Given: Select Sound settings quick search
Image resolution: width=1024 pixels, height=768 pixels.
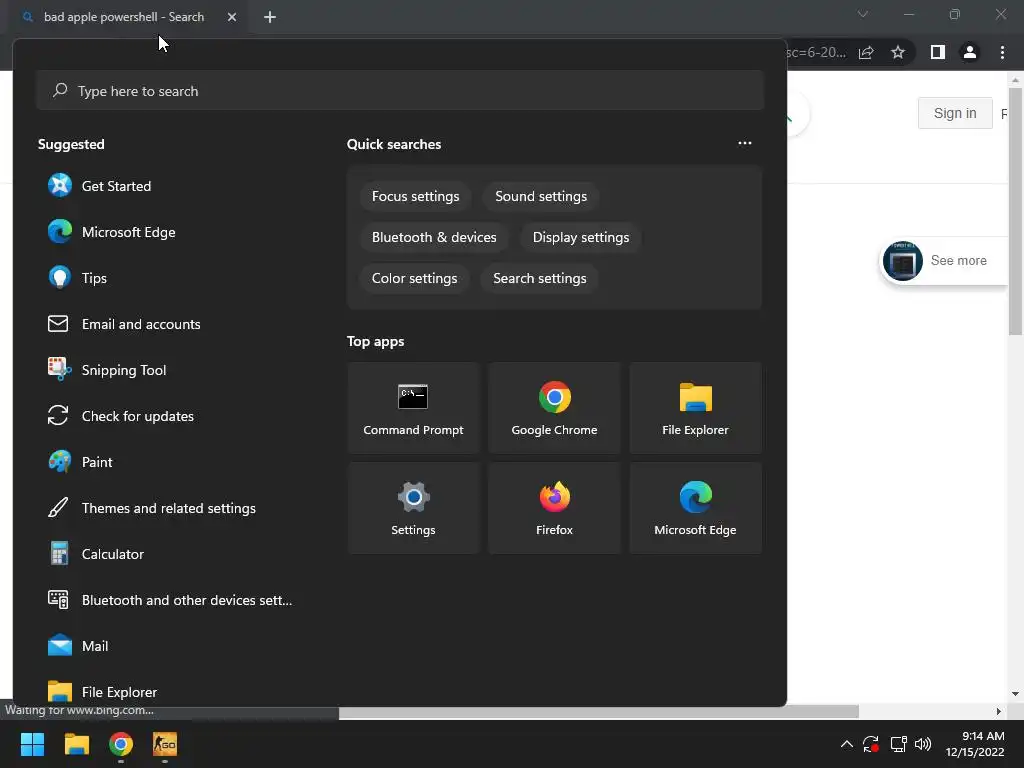Looking at the screenshot, I should coord(541,197).
